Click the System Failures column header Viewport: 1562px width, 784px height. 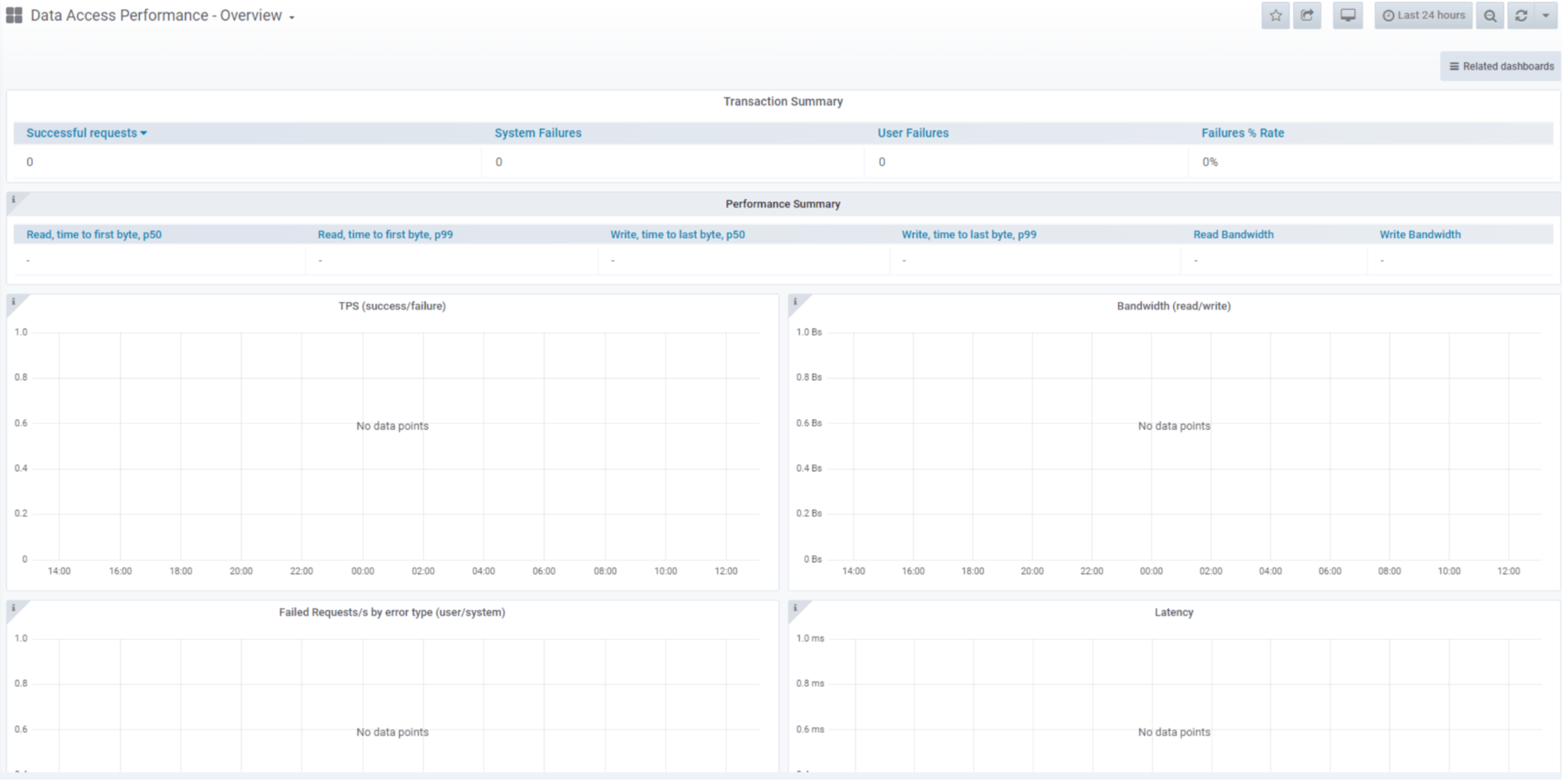[537, 133]
